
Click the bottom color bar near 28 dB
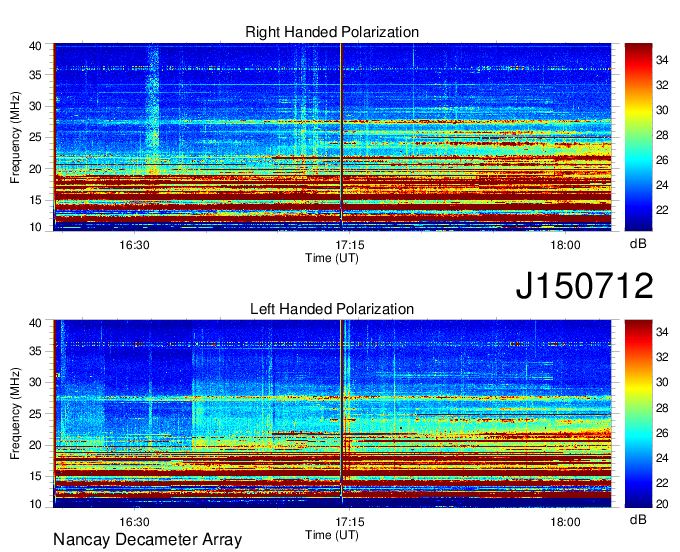638,408
